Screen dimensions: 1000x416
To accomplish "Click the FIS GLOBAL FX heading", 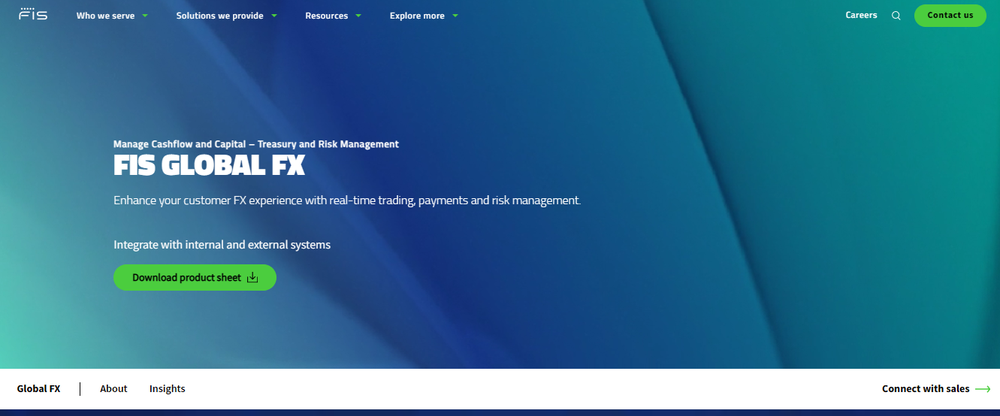I will (209, 166).
